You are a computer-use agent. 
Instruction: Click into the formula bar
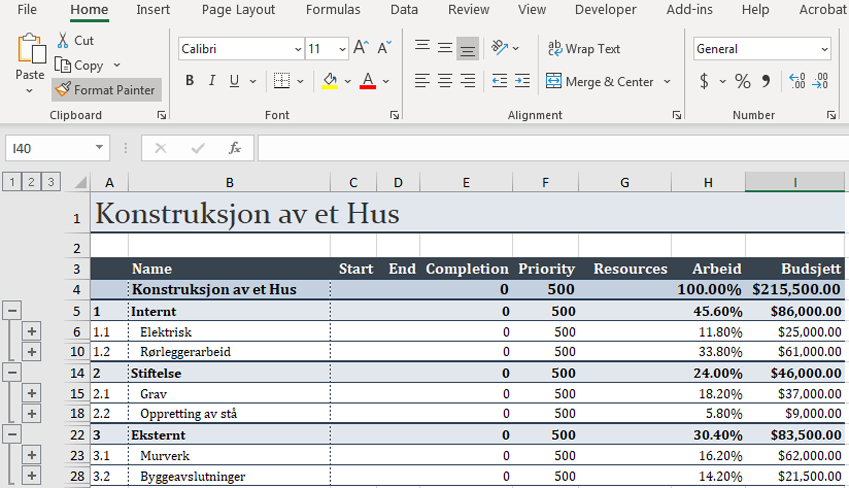click(553, 148)
